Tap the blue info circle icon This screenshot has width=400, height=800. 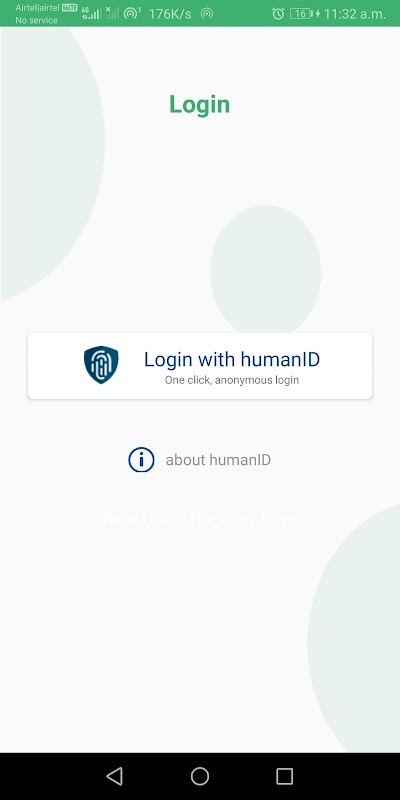tap(141, 460)
